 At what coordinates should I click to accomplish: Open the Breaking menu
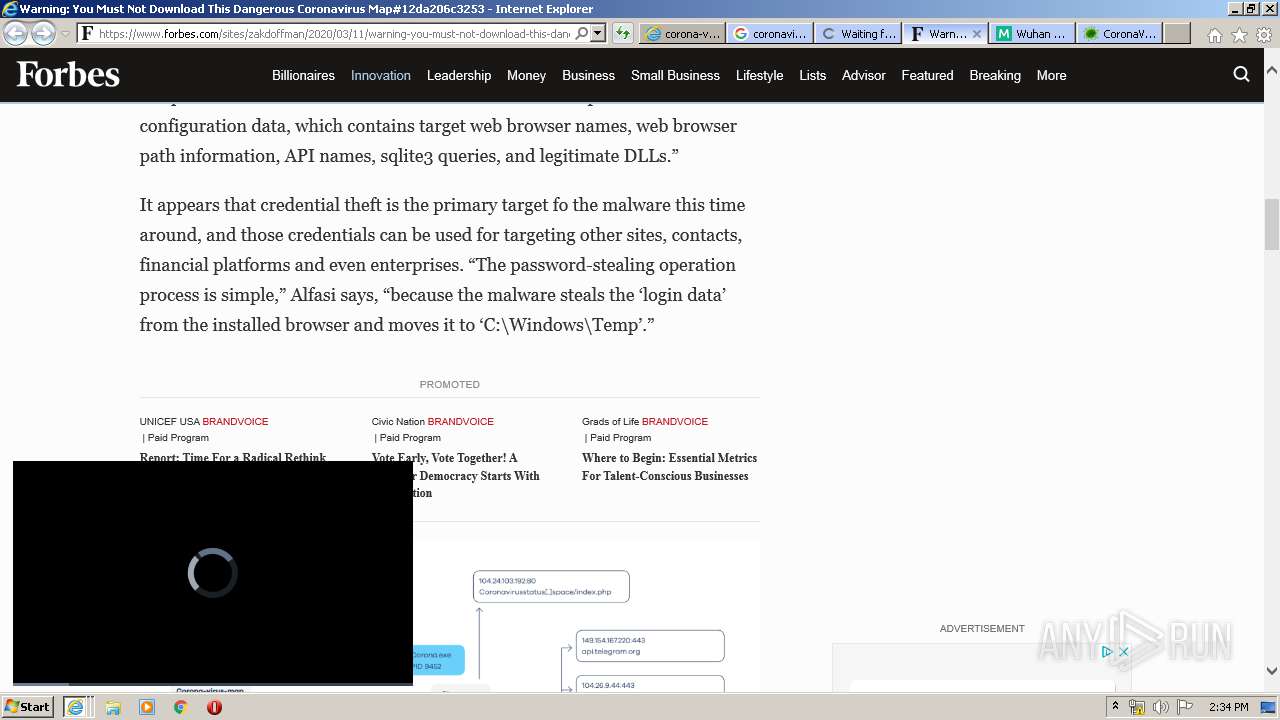(995, 75)
